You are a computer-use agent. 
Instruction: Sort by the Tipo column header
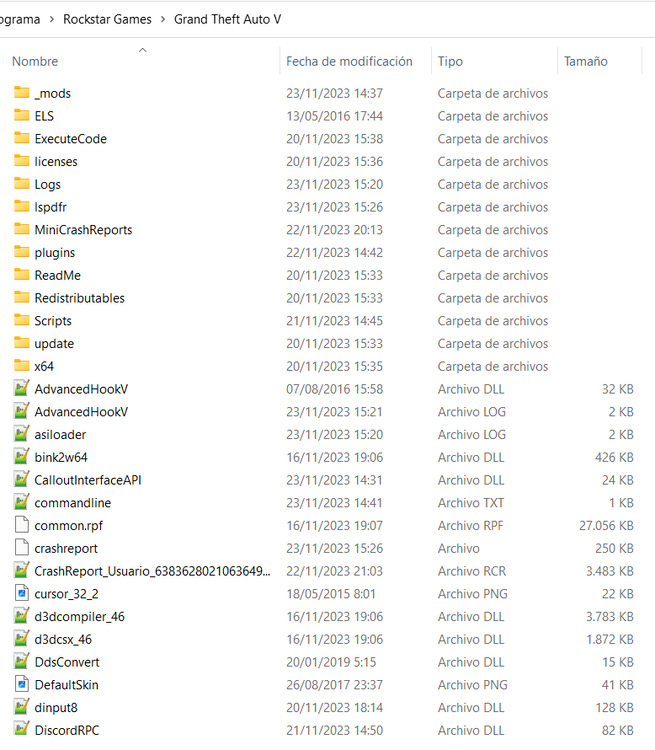pyautogui.click(x=450, y=61)
